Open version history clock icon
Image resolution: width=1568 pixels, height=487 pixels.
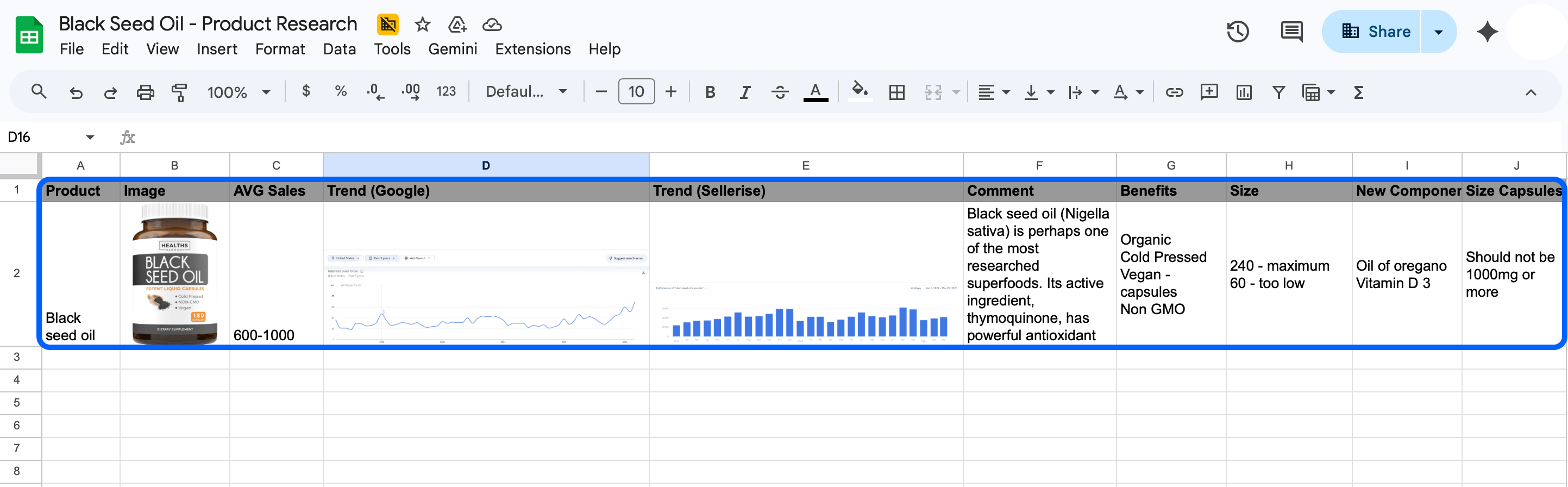pos(1237,32)
